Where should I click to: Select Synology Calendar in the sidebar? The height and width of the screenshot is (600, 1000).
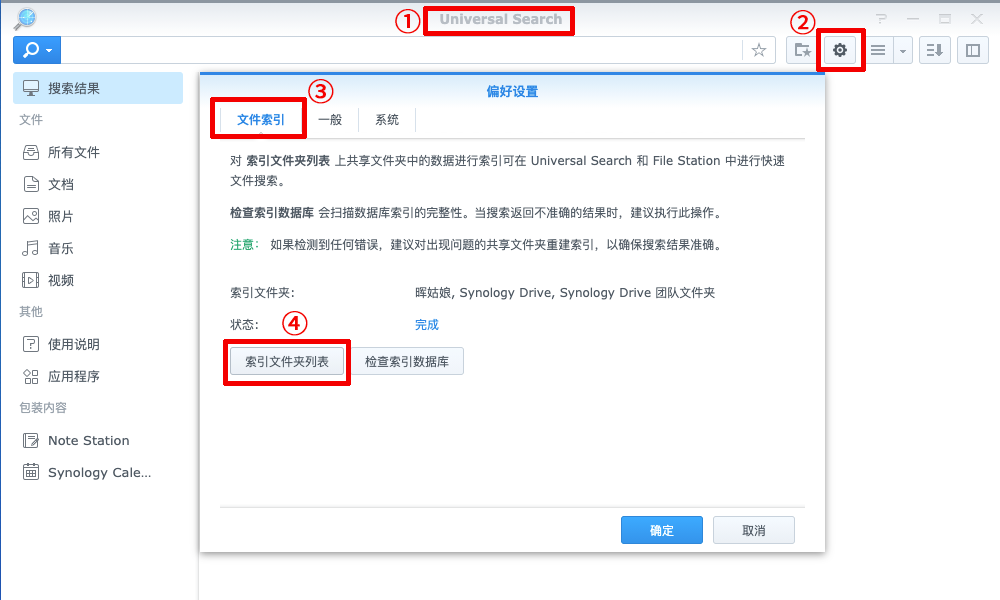98,472
